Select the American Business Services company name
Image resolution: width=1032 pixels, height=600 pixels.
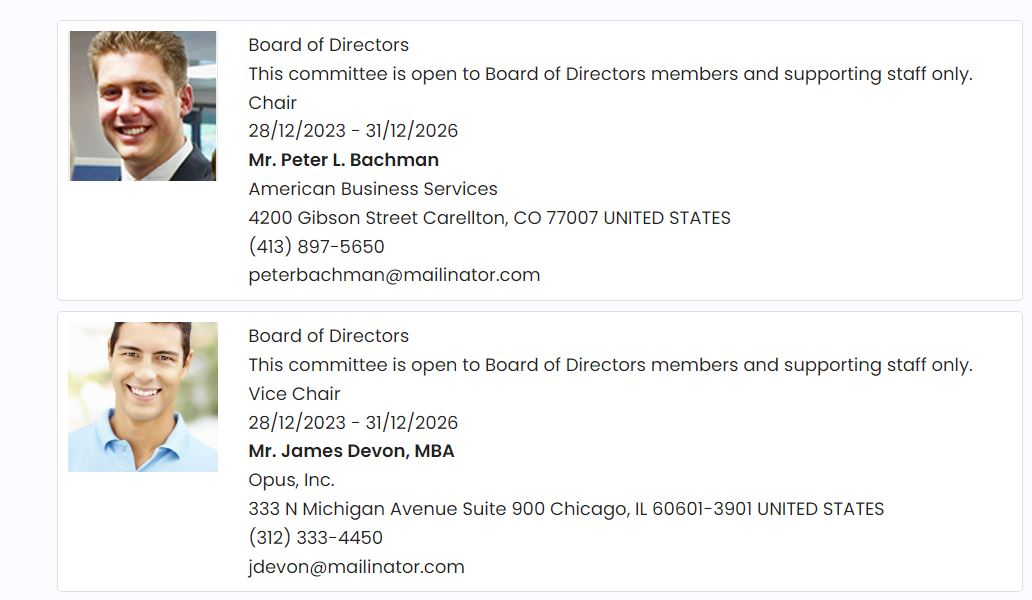coord(372,189)
